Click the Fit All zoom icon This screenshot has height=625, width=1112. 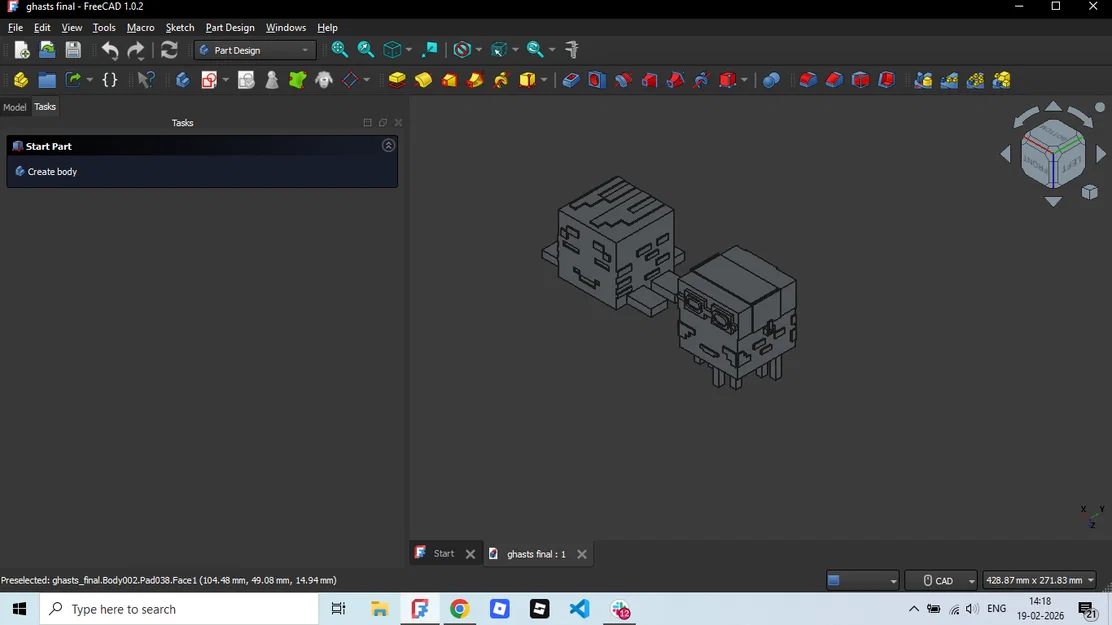(x=340, y=50)
